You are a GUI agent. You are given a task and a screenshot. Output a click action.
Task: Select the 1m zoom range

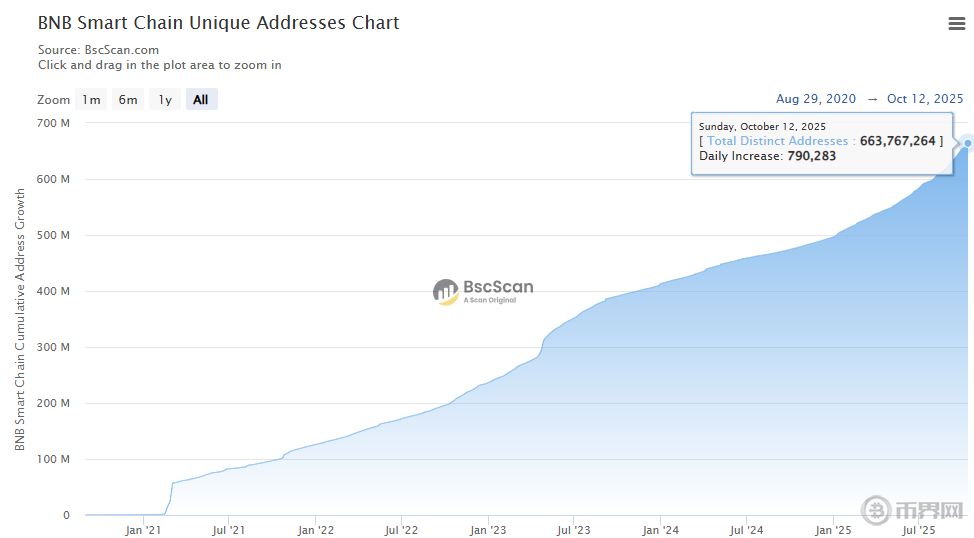point(91,99)
